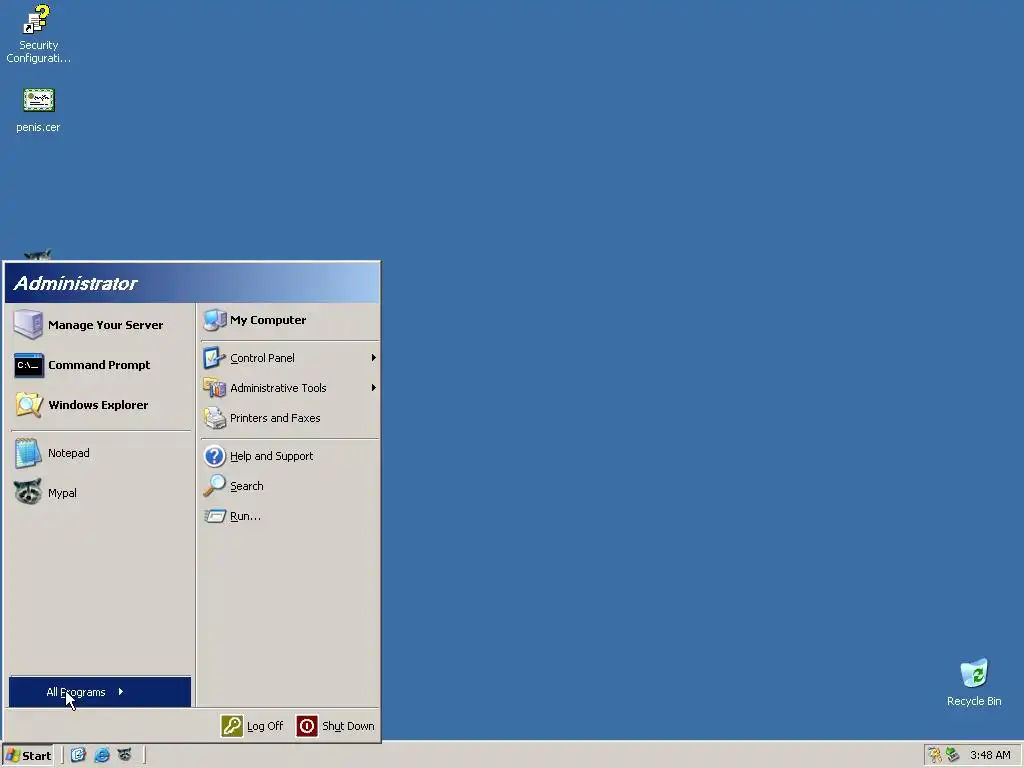Viewport: 1024px width, 768px height.
Task: Click the Control Panel icon
Action: [x=214, y=358]
